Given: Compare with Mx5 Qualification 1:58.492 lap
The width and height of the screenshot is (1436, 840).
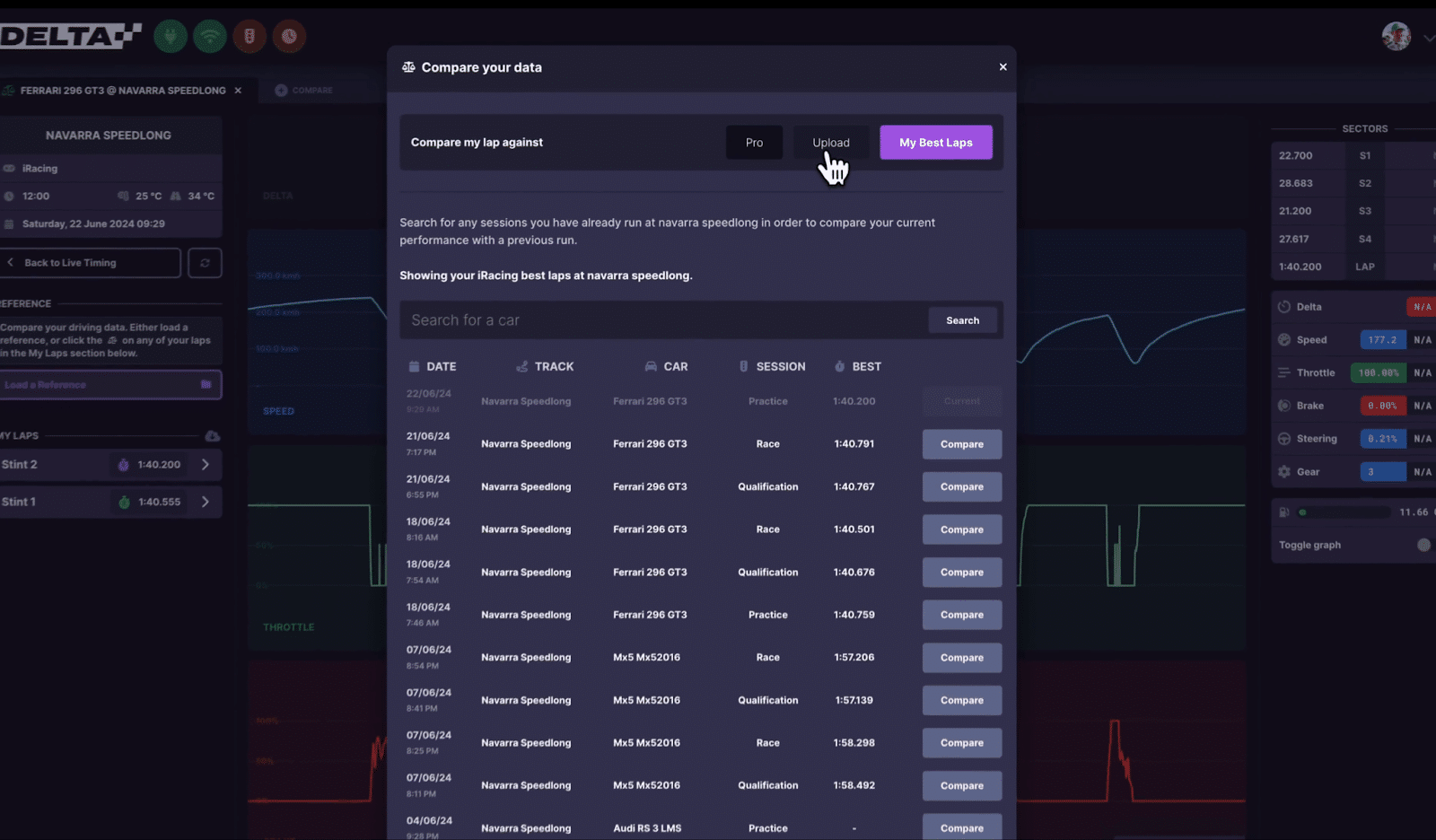Looking at the screenshot, I should click(x=962, y=785).
